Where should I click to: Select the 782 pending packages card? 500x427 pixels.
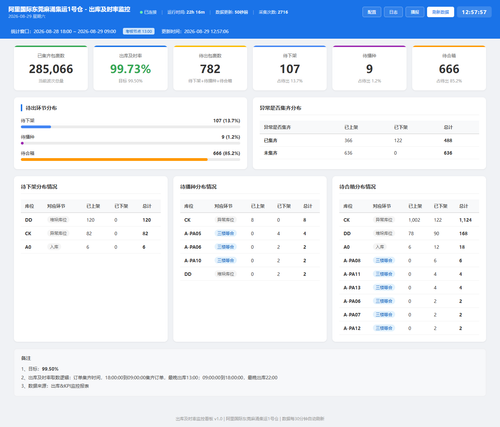point(210,68)
